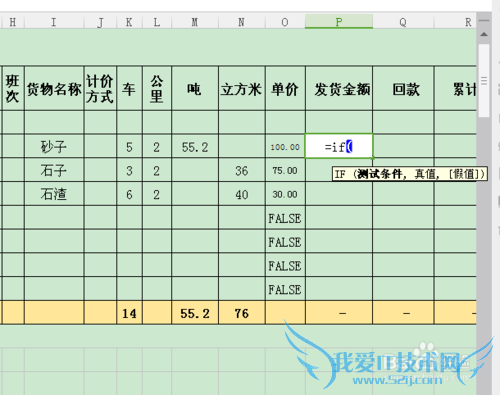Click the total row car count 14

(x=129, y=313)
